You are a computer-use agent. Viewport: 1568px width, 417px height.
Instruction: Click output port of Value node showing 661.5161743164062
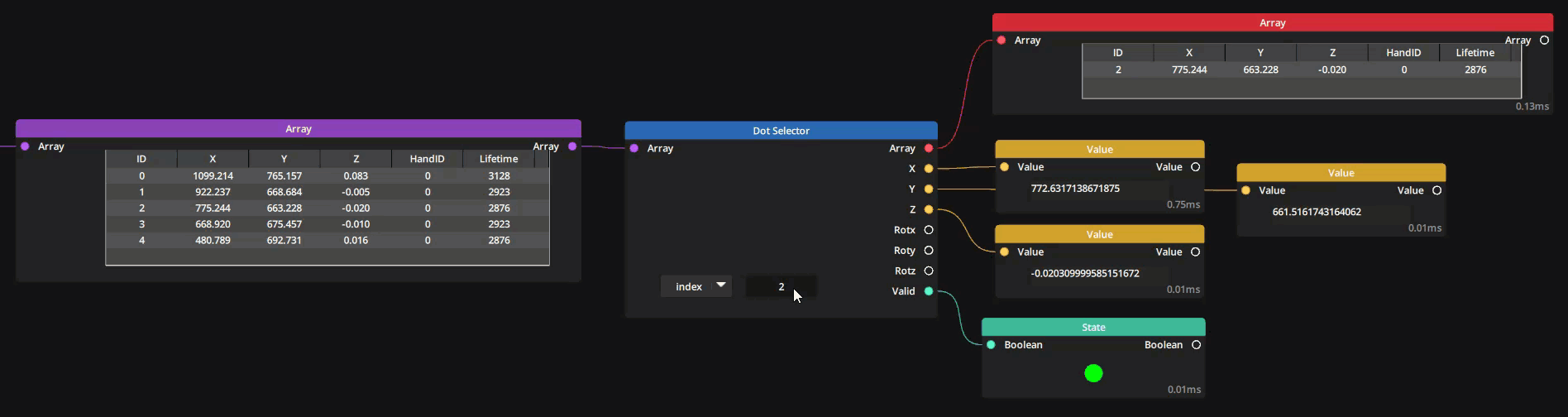(1437, 190)
